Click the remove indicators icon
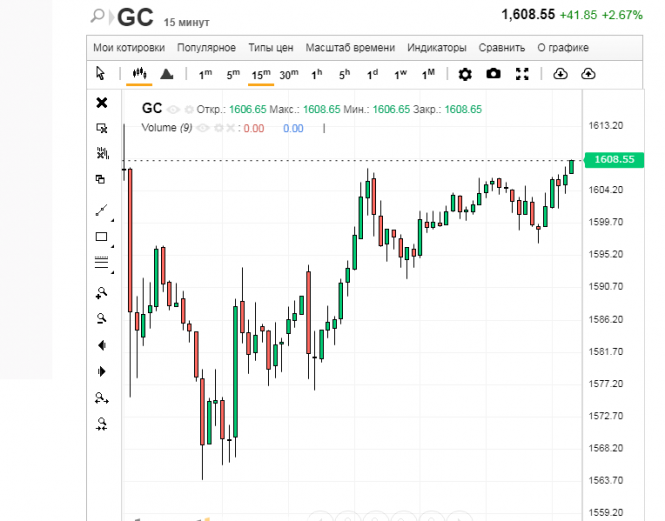Screen dimensions: 665x521 pos(102,153)
